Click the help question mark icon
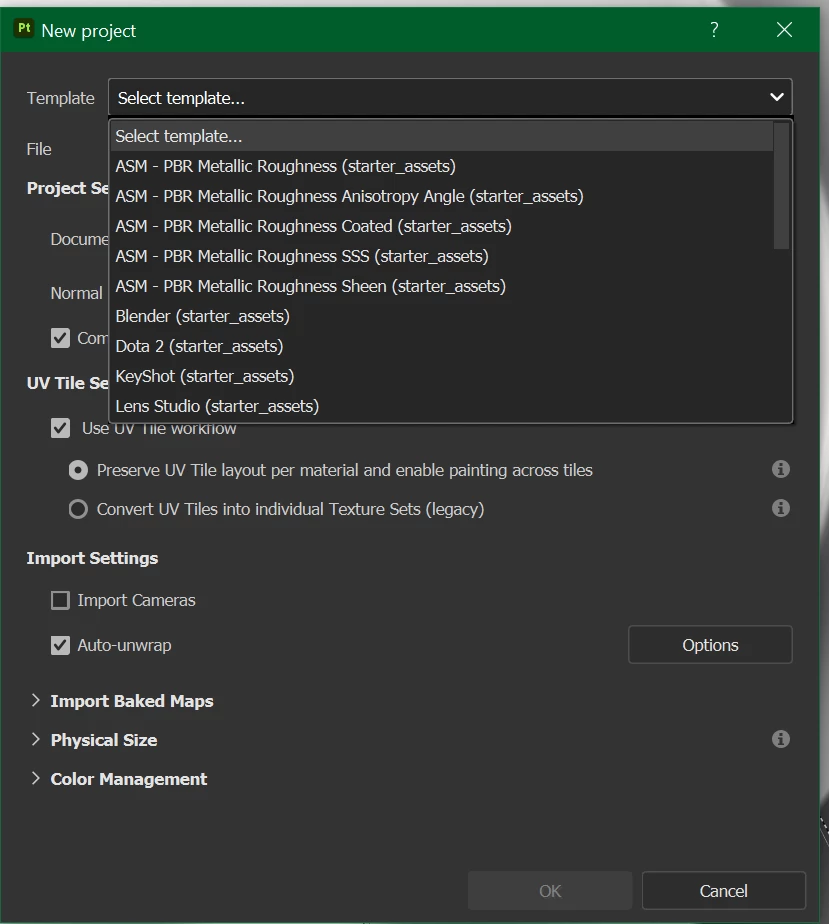This screenshot has width=829, height=924. (714, 30)
